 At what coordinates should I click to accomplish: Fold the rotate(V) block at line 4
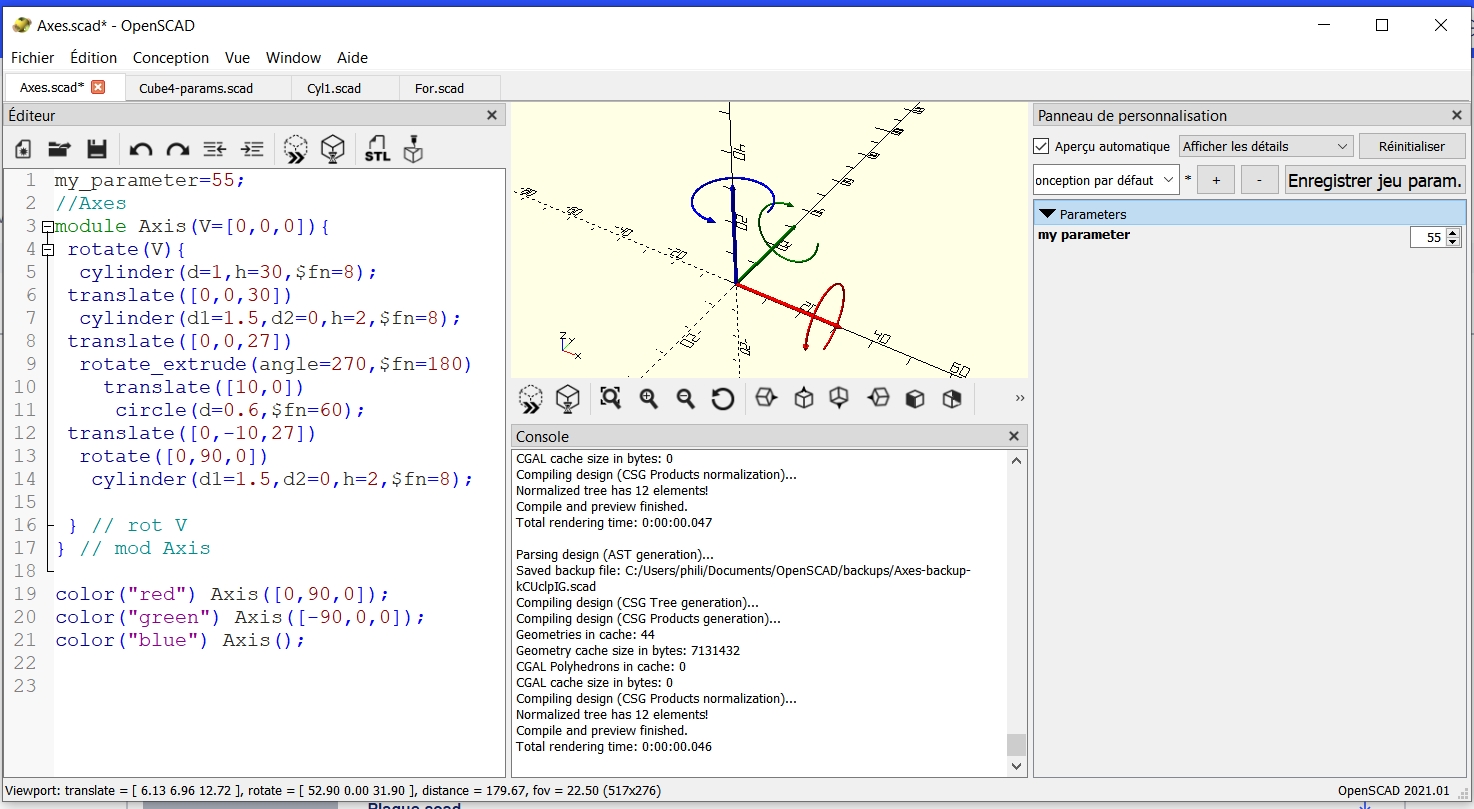tap(47, 250)
